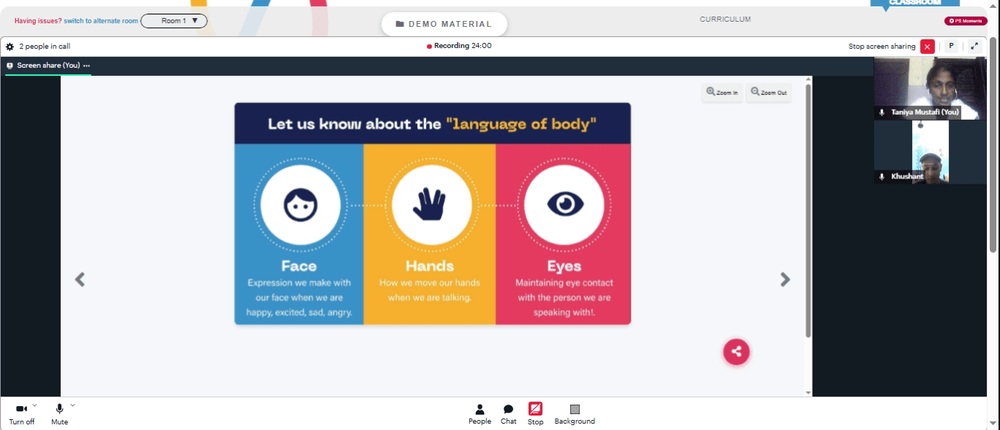Click the 'Face' heading on slide

tap(299, 266)
